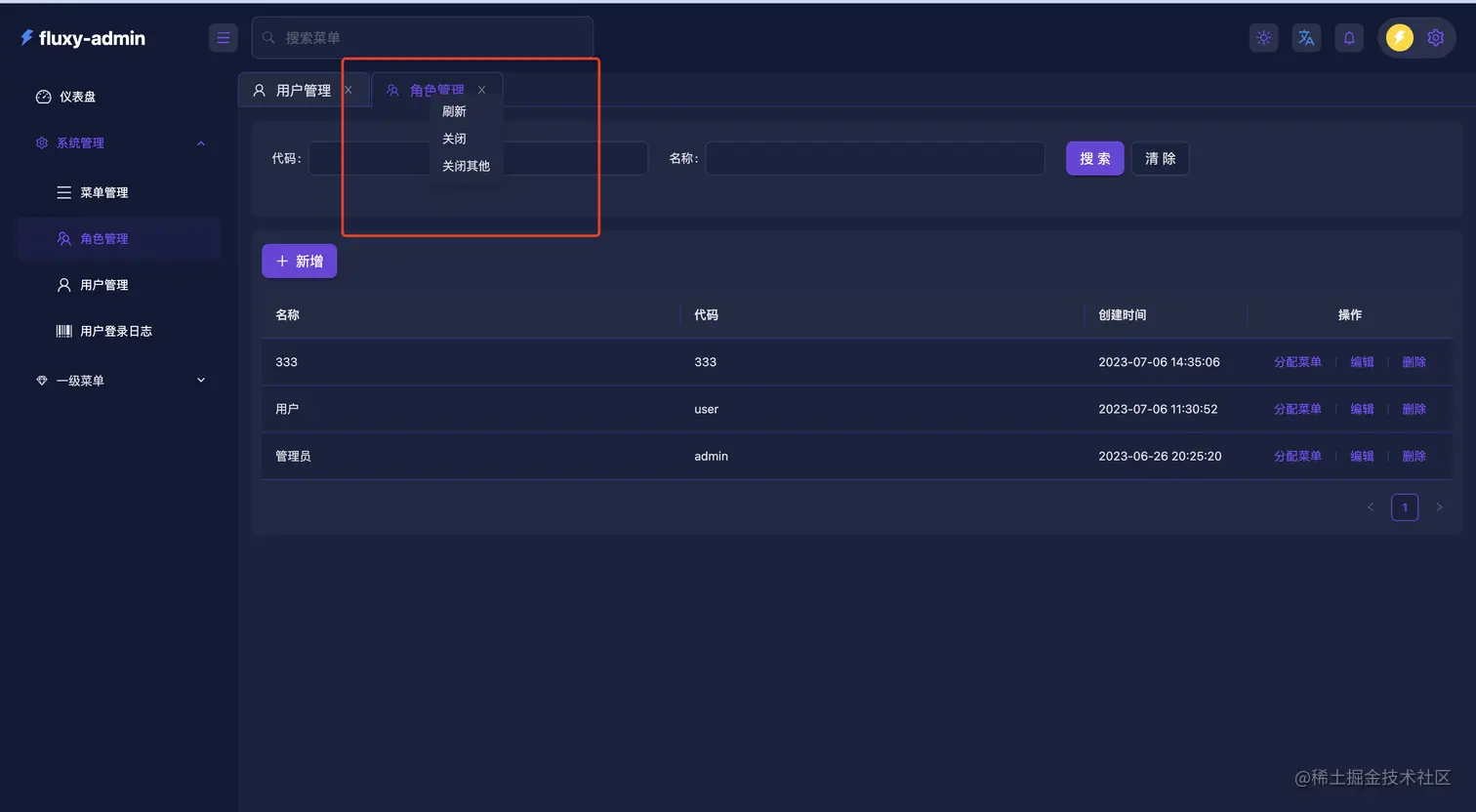Close the 用户管理 tab
Screen dimensions: 1476x812
point(348,90)
